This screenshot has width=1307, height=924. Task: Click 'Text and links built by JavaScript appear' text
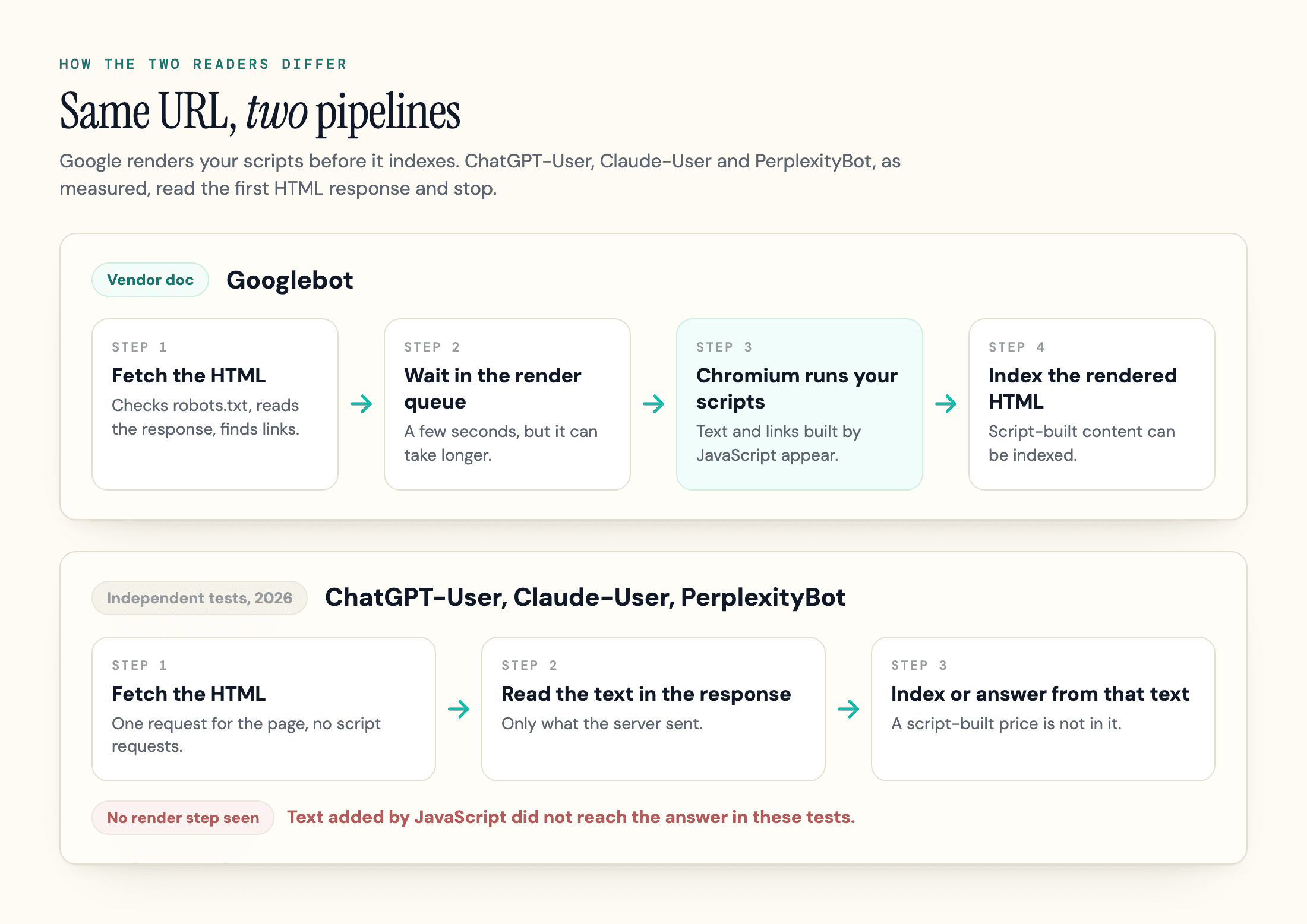pos(779,443)
